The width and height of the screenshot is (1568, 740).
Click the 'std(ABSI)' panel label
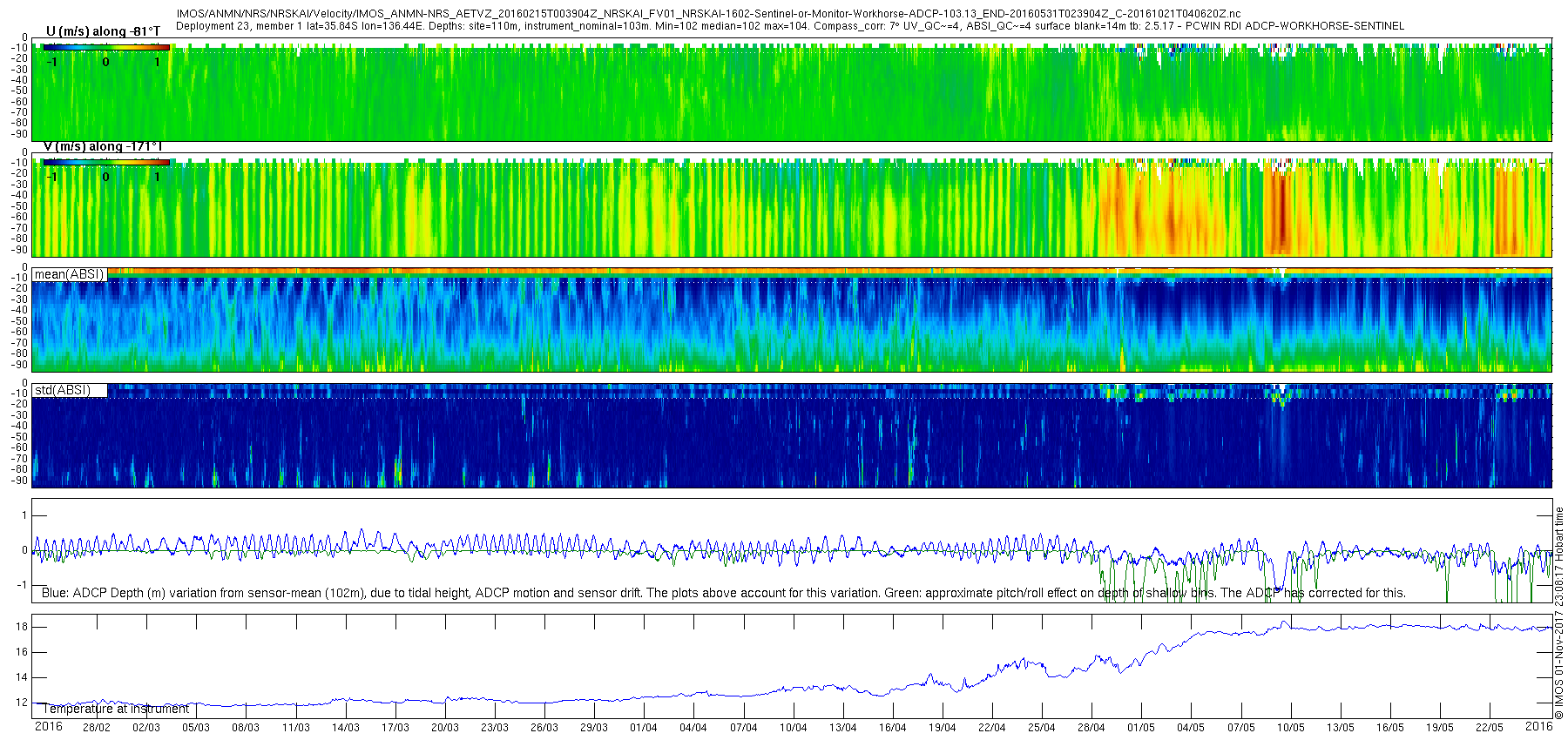pyautogui.click(x=63, y=390)
